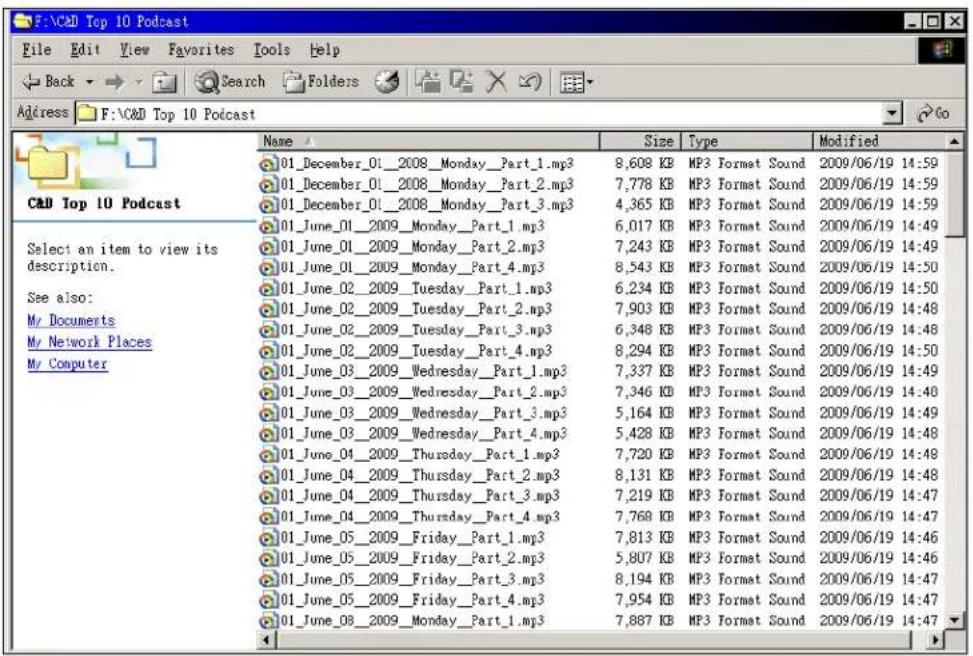Open the Back history dropdown arrow

click(90, 81)
